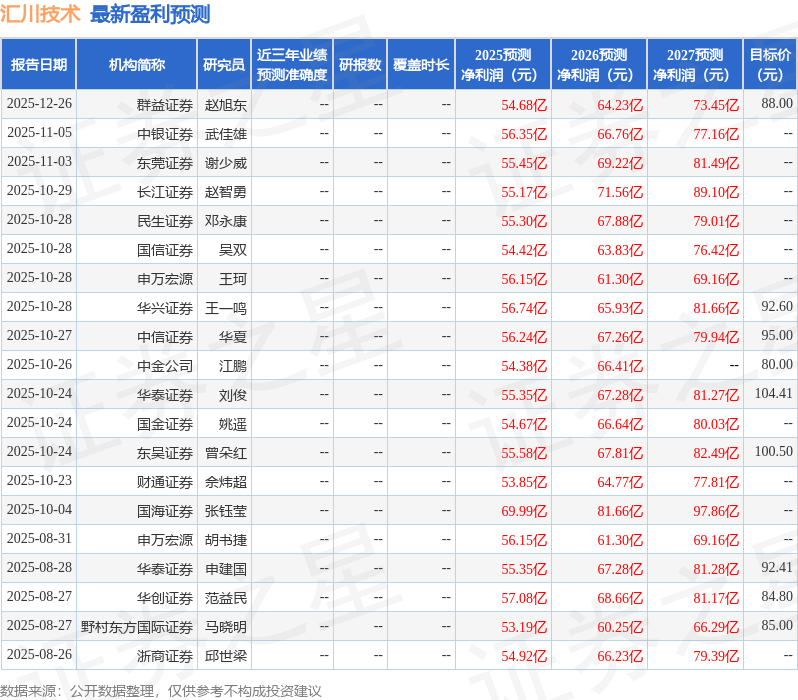Select analyst 申建国

coord(225,570)
